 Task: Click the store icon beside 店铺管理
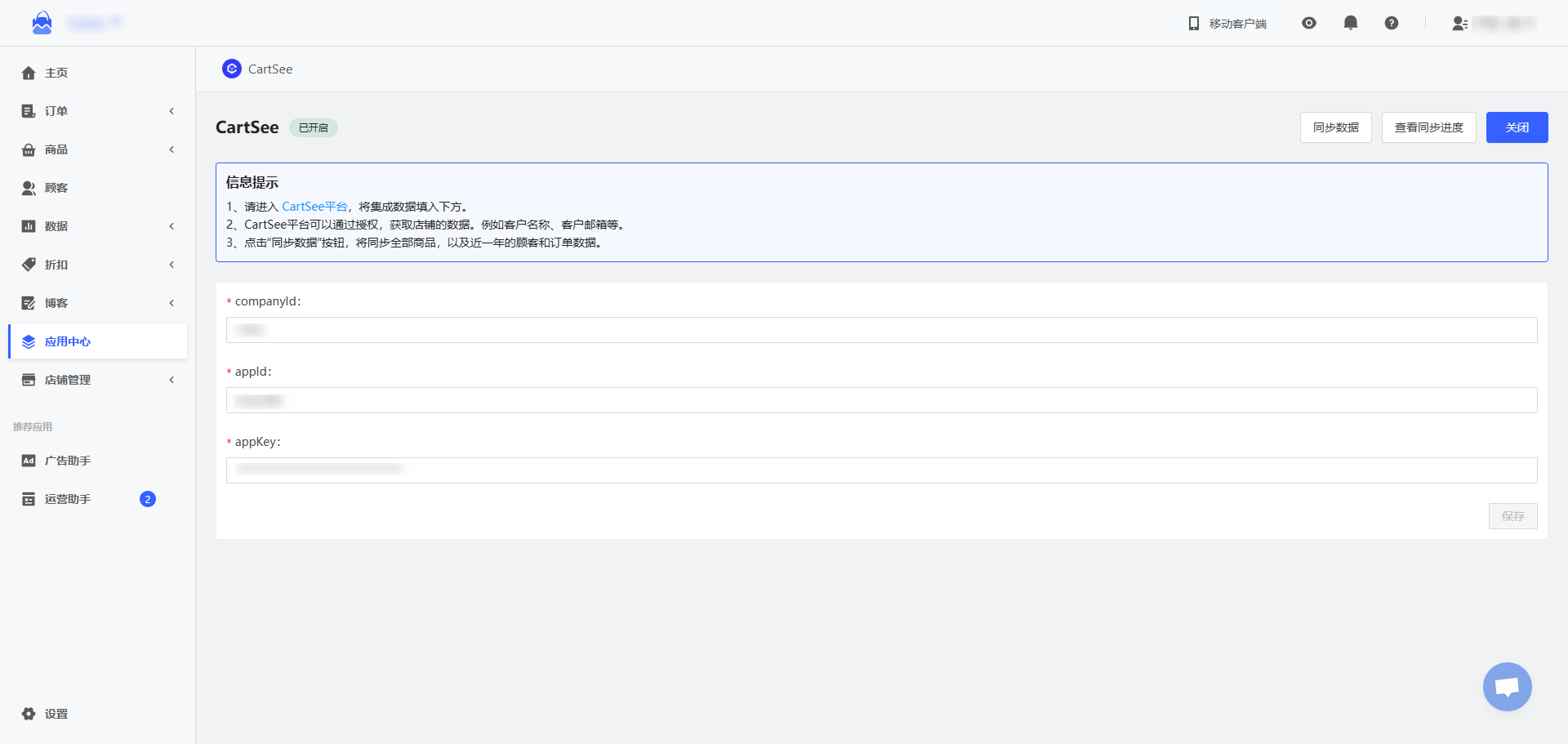coord(29,380)
